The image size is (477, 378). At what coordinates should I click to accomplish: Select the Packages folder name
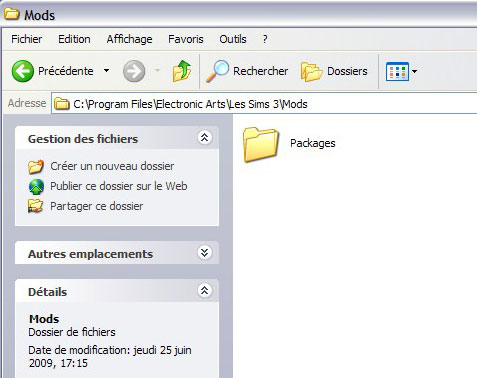(313, 143)
